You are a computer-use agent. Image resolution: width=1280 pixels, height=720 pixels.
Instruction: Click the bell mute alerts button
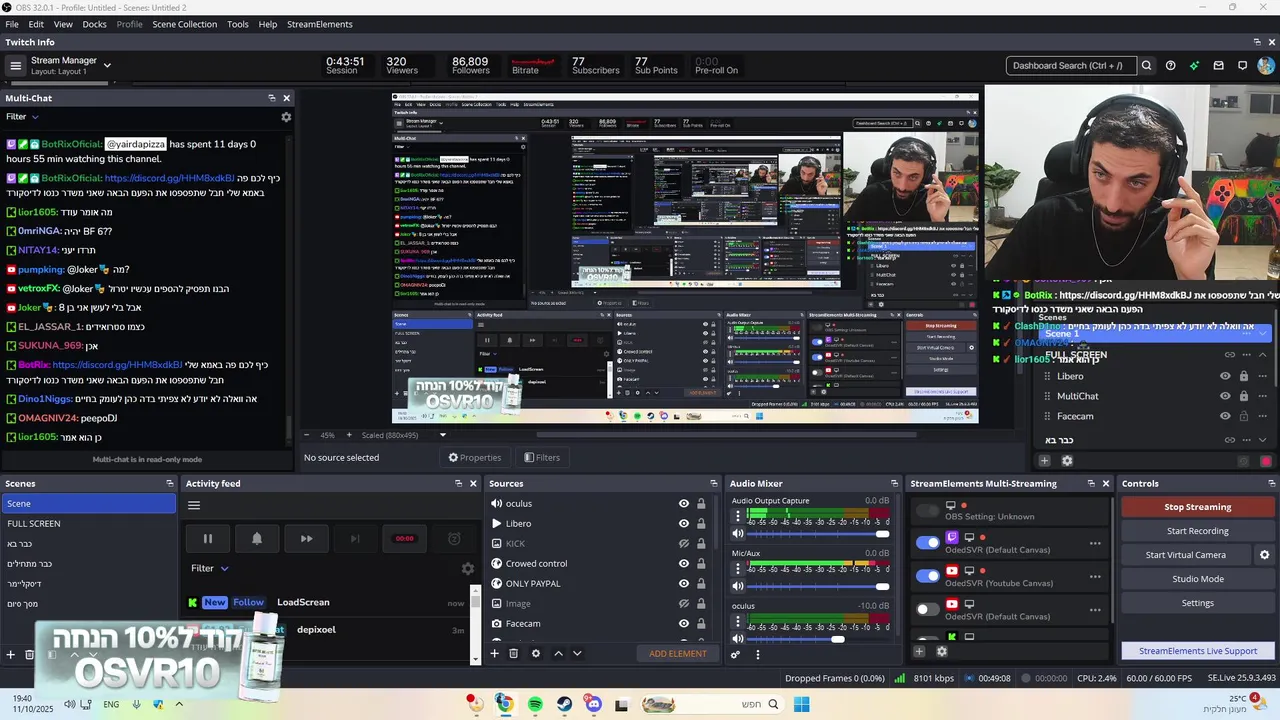(x=257, y=538)
